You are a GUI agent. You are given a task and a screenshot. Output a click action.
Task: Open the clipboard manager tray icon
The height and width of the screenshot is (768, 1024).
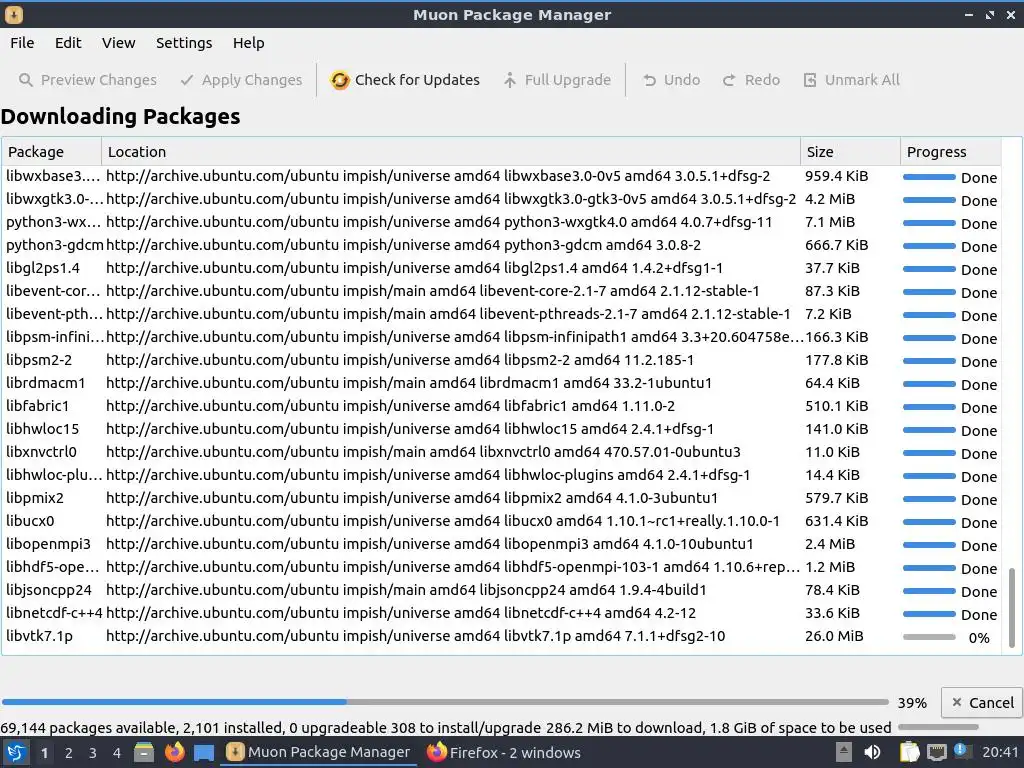click(x=909, y=752)
